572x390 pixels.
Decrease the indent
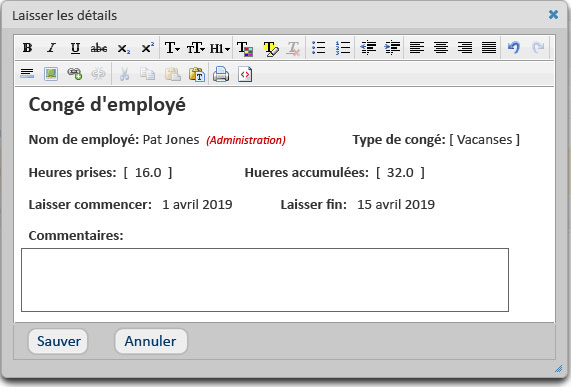tap(368, 48)
